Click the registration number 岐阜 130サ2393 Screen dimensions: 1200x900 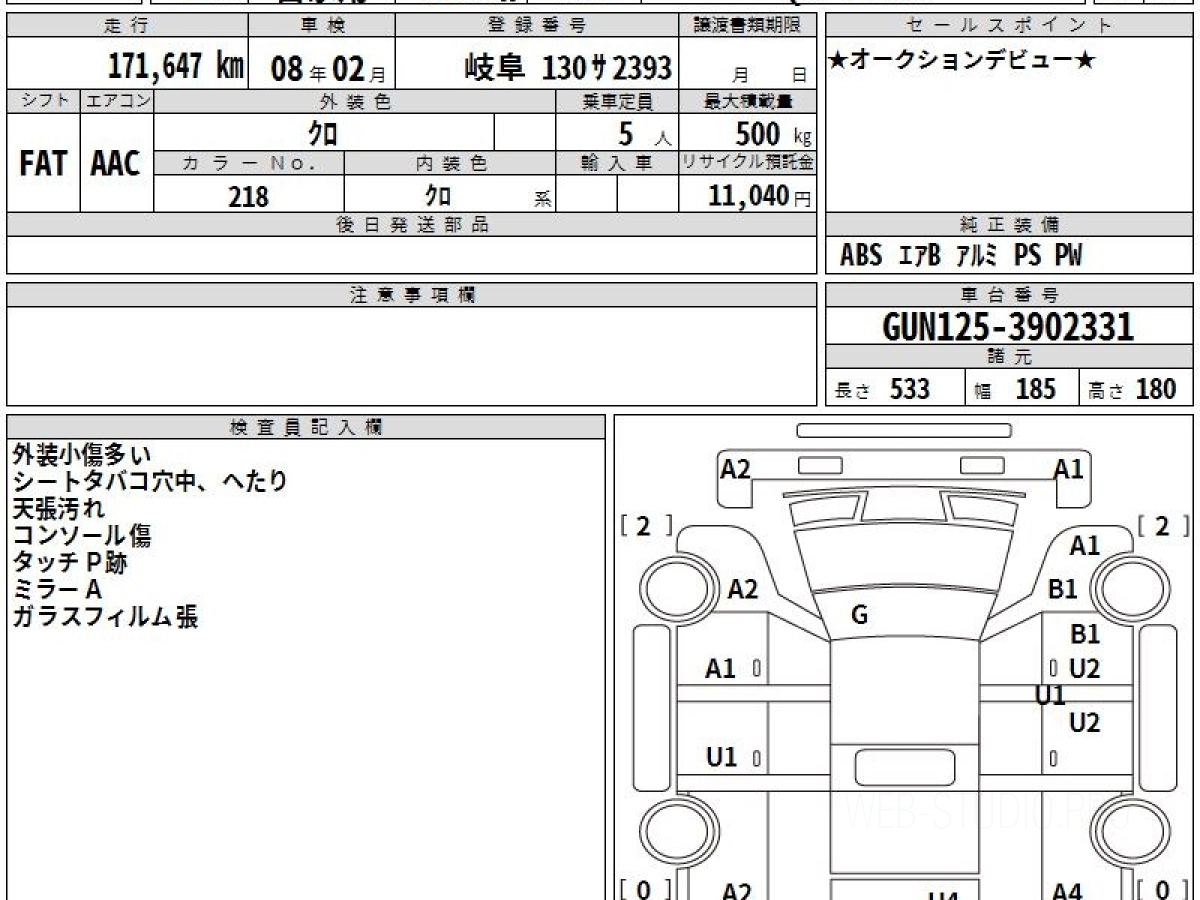pyautogui.click(x=568, y=68)
